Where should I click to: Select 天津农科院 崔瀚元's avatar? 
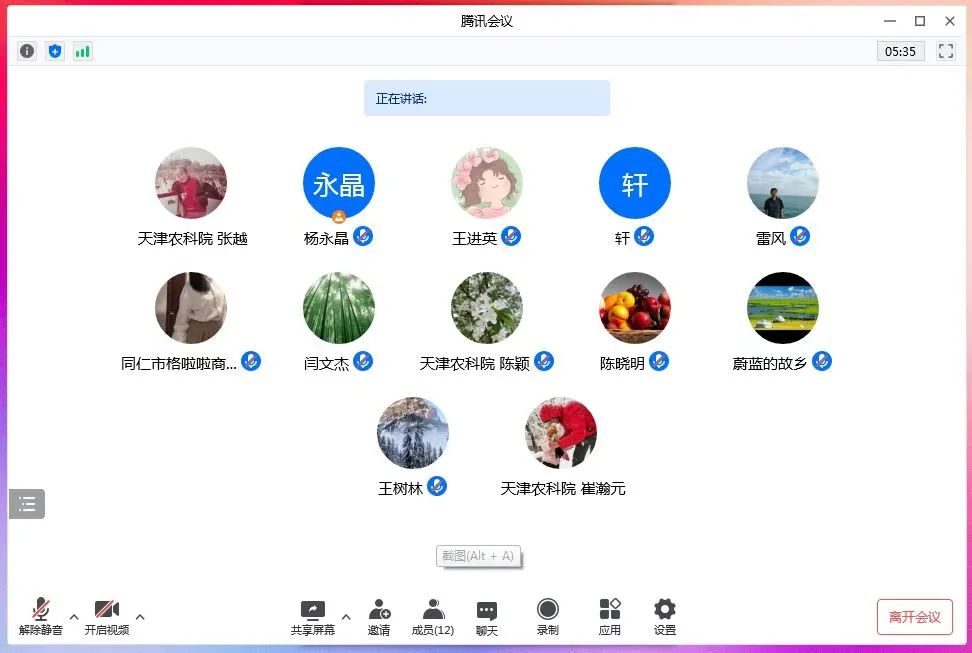(560, 433)
